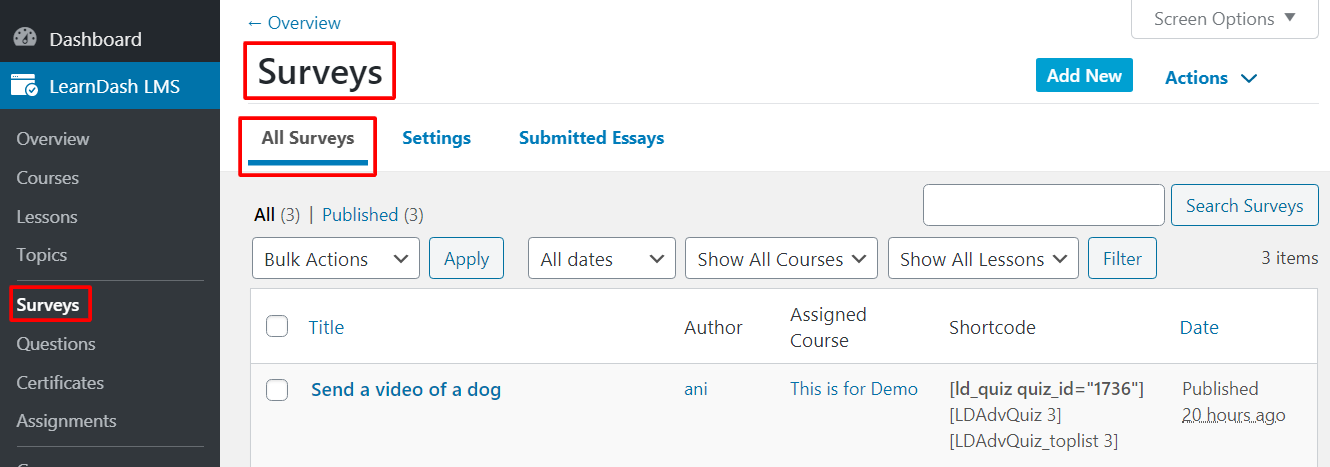Open the Show All Courses dropdown
Screen dimensions: 1330x467
(x=781, y=258)
